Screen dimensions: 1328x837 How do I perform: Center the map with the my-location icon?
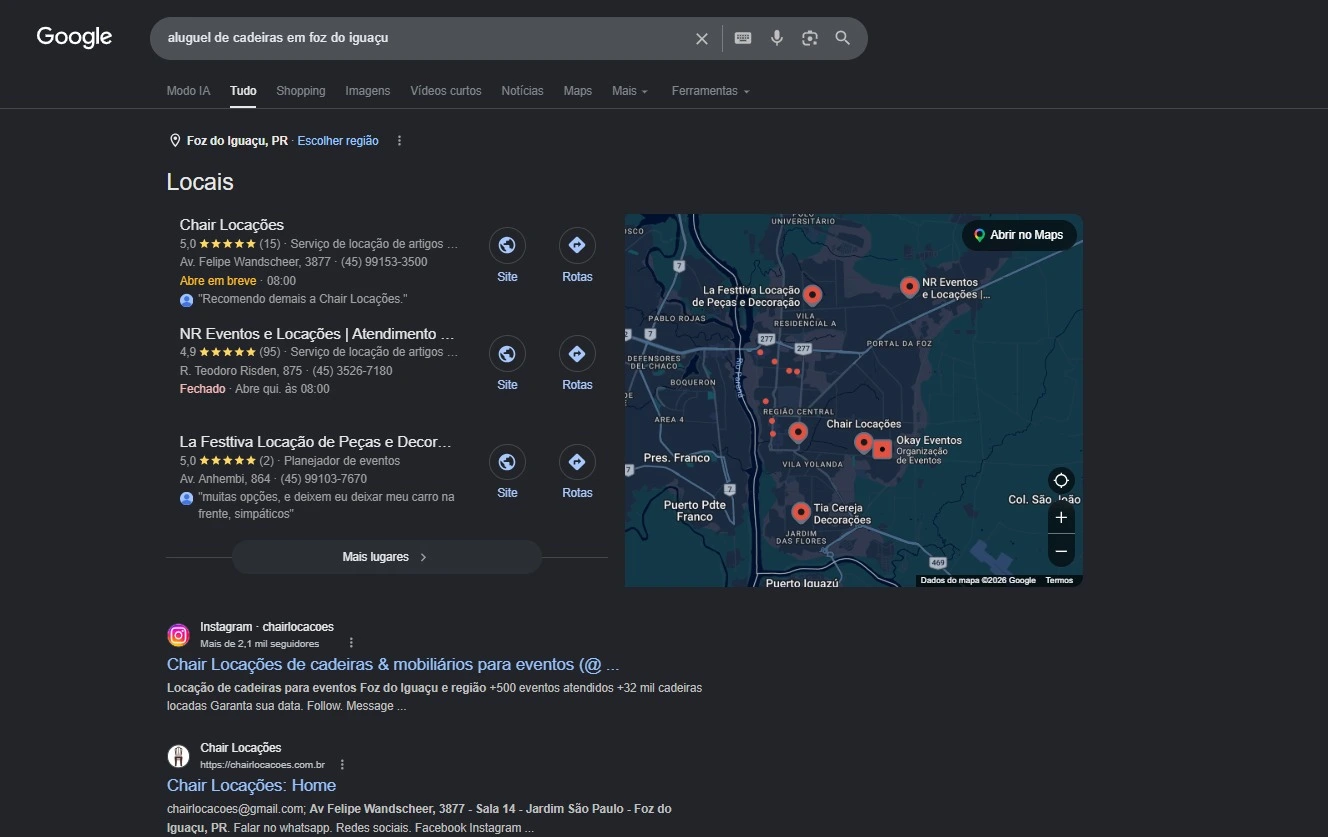pyautogui.click(x=1061, y=480)
